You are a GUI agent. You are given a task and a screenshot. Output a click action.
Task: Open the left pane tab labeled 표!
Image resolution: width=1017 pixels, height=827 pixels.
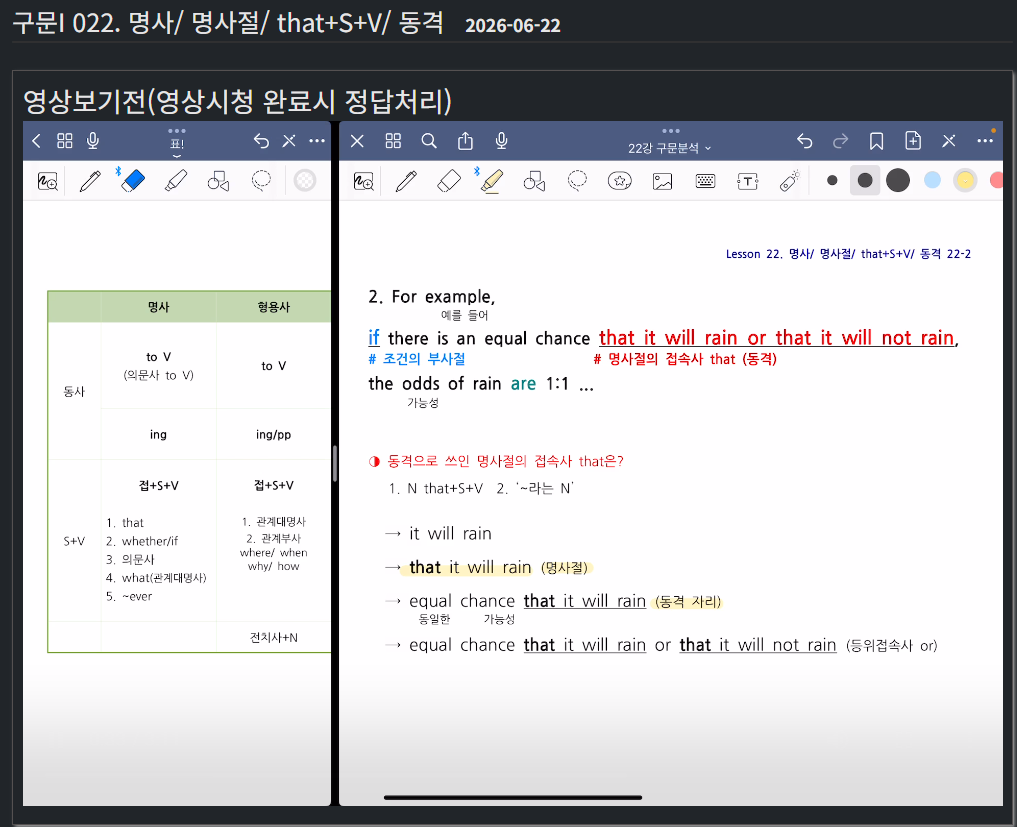click(176, 144)
